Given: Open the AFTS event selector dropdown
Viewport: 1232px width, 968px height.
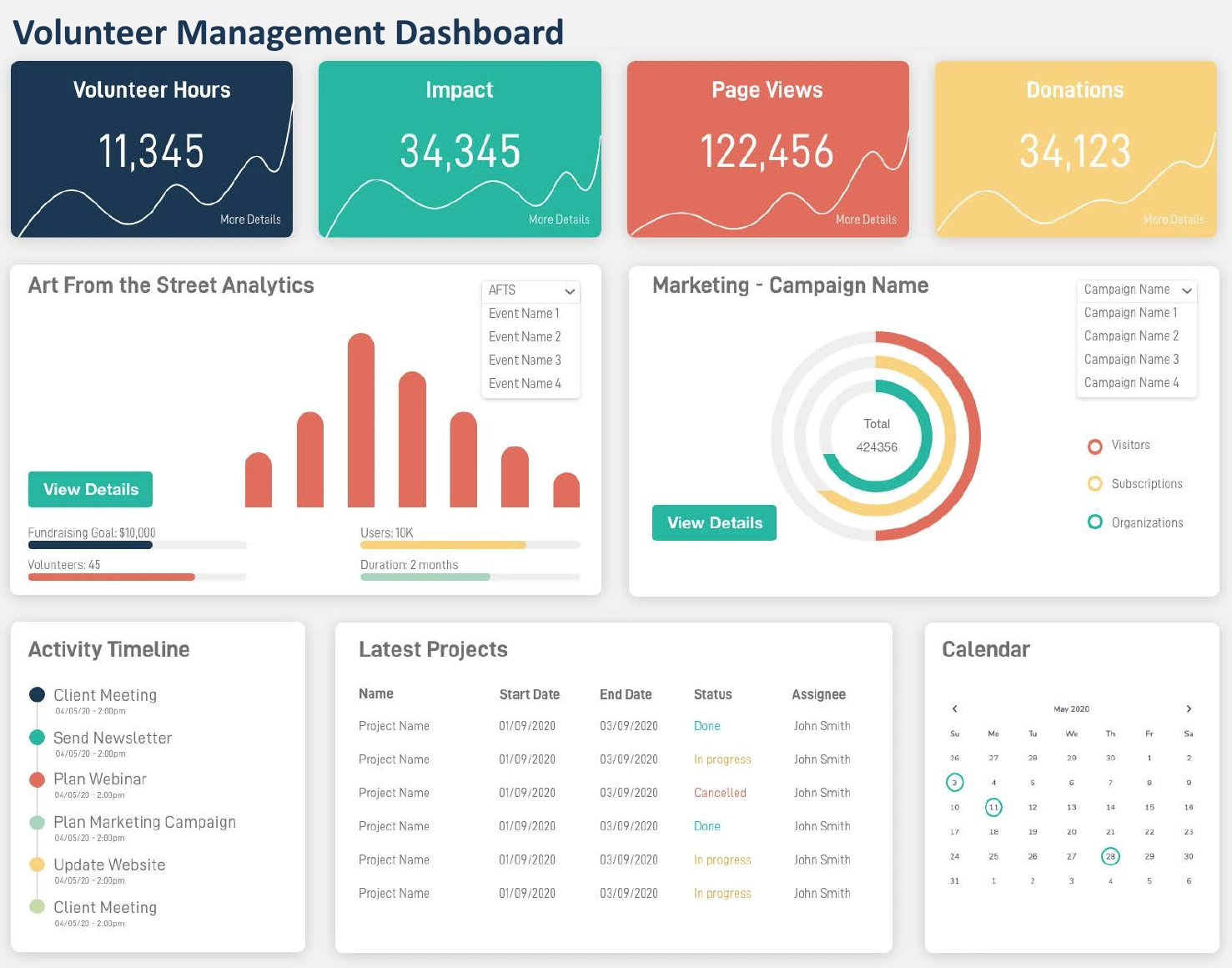Looking at the screenshot, I should click(531, 290).
